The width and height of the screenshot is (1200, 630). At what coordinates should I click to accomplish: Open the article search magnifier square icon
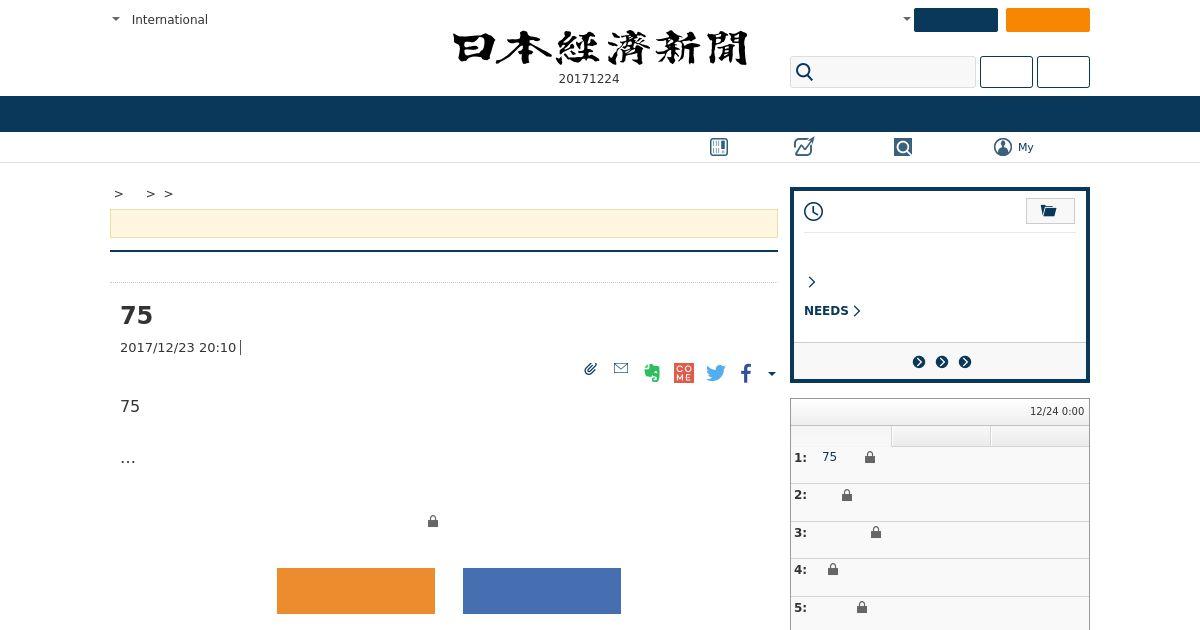point(903,147)
